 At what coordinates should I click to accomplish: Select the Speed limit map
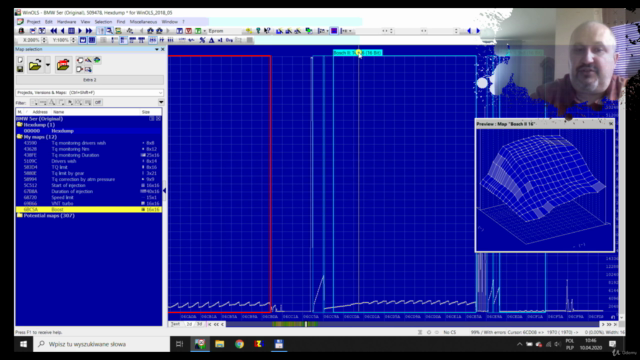tap(89, 197)
